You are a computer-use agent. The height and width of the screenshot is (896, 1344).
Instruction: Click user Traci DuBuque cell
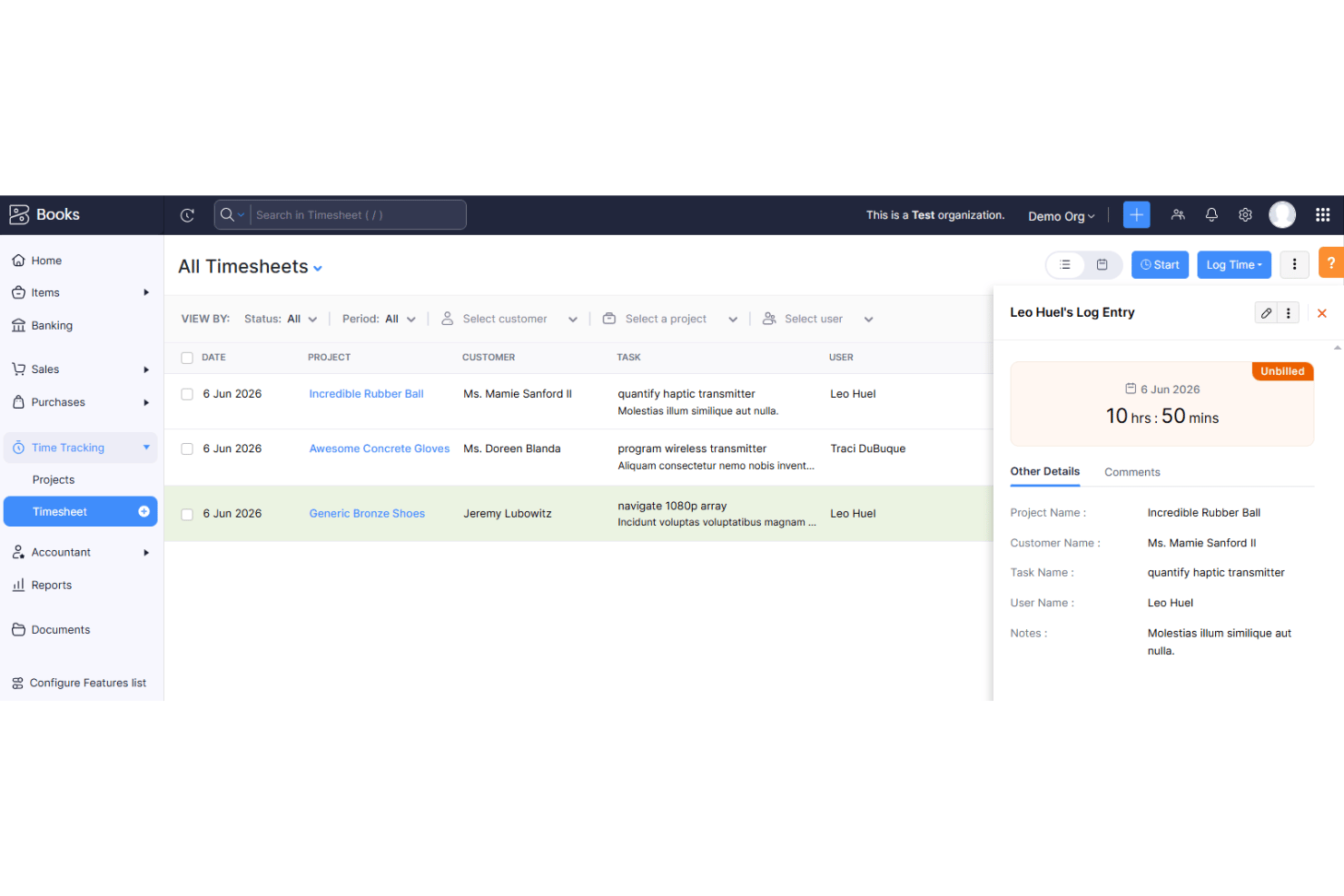(868, 448)
